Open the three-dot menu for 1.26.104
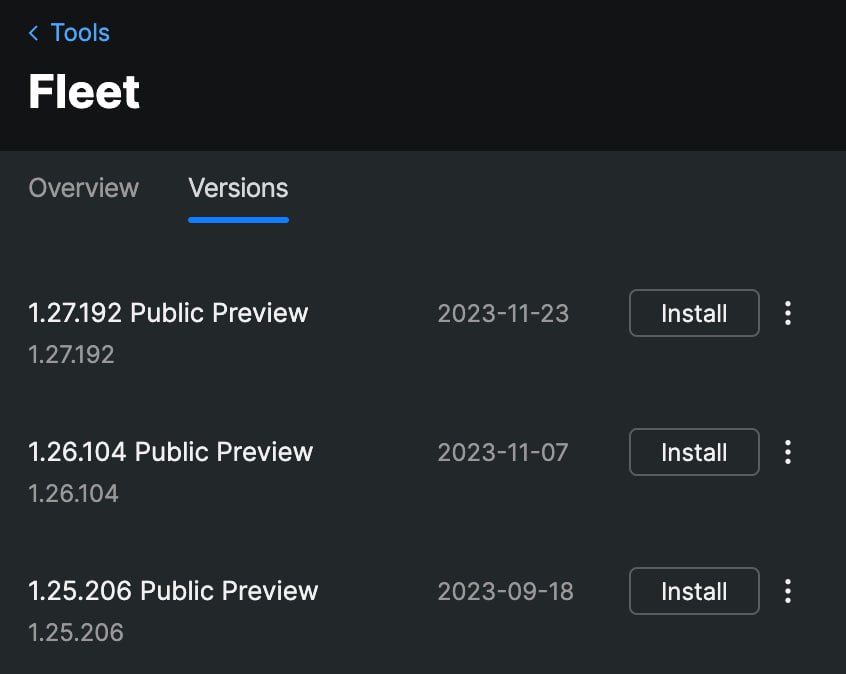This screenshot has width=846, height=674. [x=788, y=452]
